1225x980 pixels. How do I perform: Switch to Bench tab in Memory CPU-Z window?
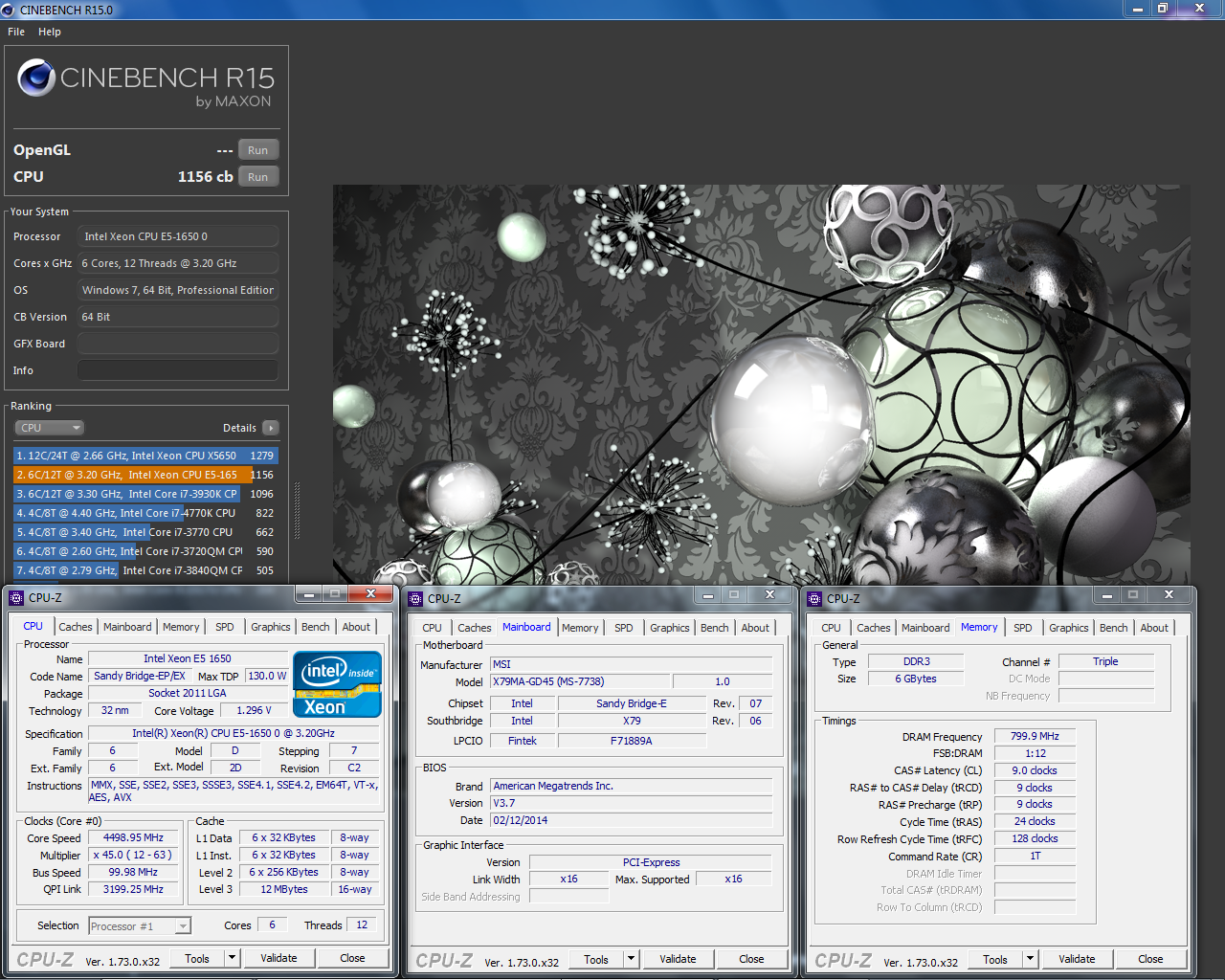tap(1114, 628)
